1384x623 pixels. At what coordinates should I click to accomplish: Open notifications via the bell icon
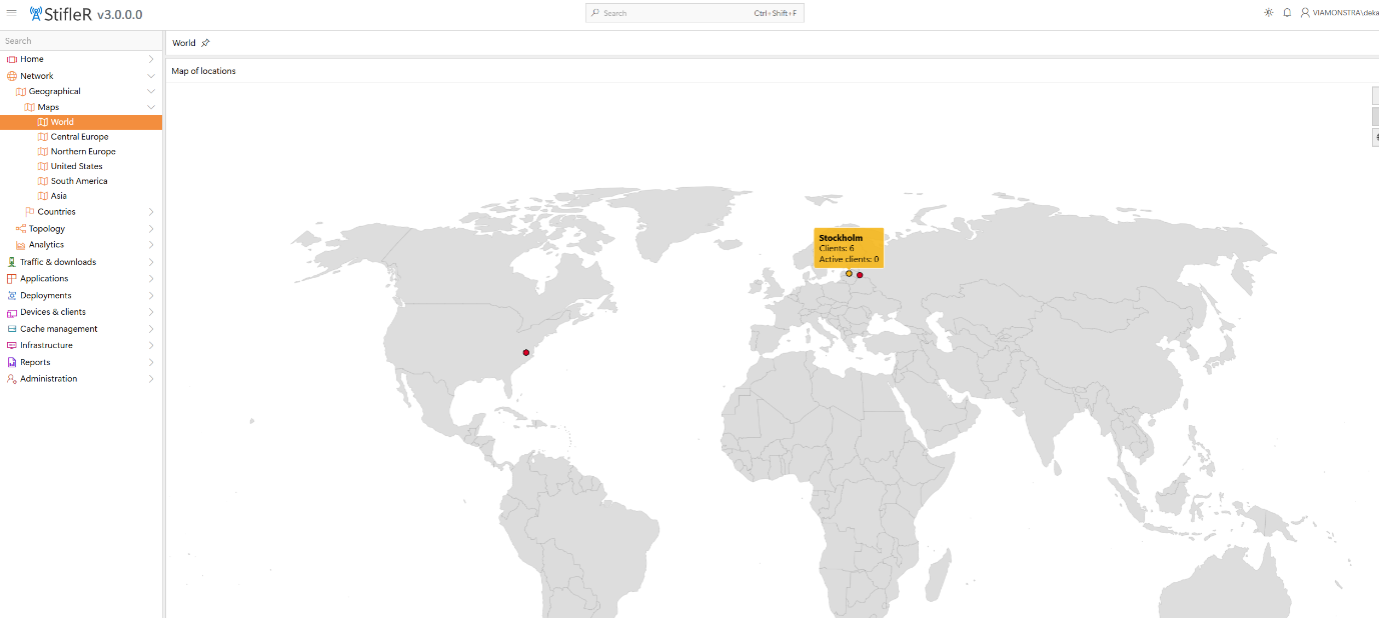[1287, 13]
